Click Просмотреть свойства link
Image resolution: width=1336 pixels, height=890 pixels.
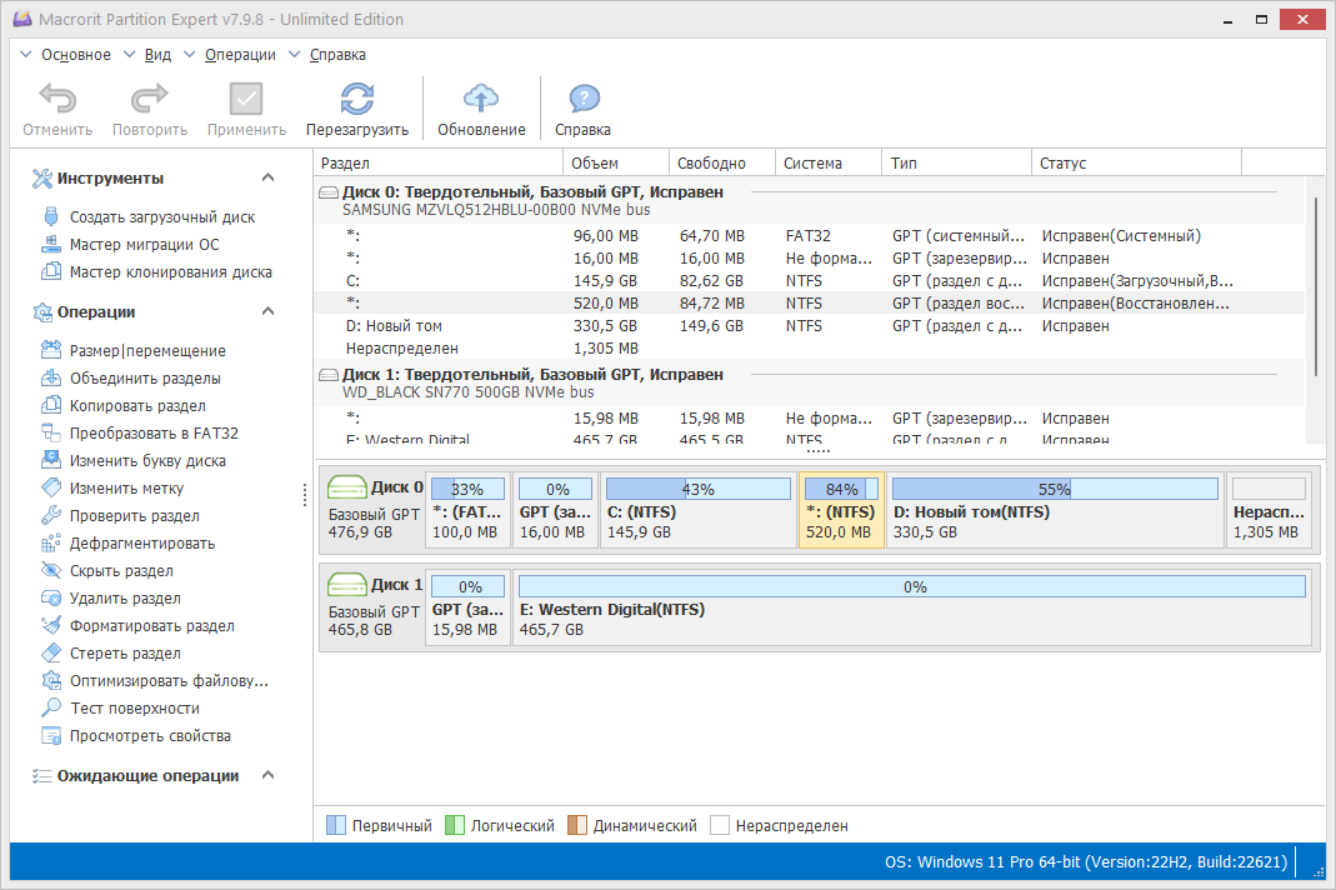[150, 736]
